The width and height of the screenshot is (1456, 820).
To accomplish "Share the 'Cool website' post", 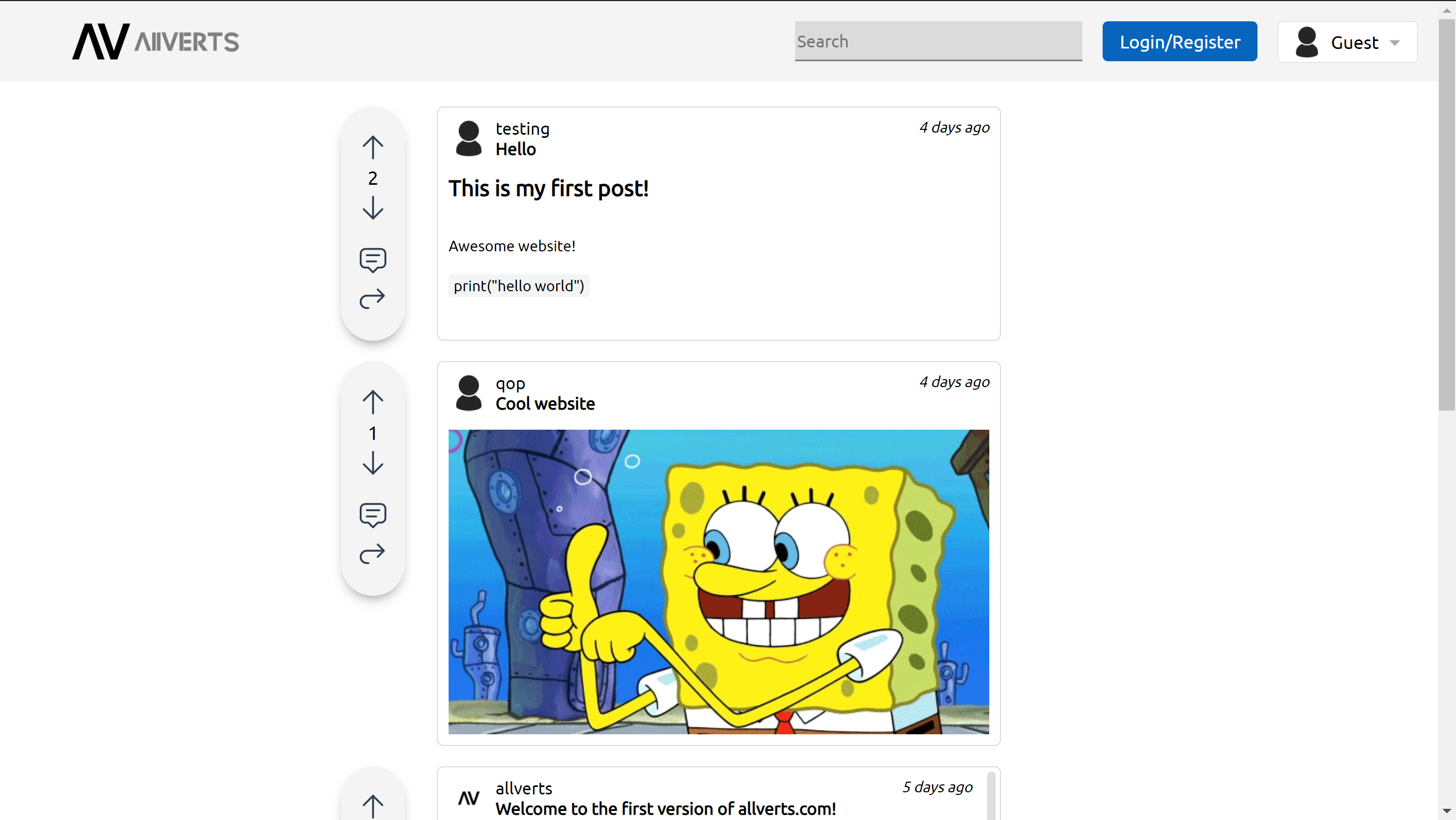I will pyautogui.click(x=373, y=553).
